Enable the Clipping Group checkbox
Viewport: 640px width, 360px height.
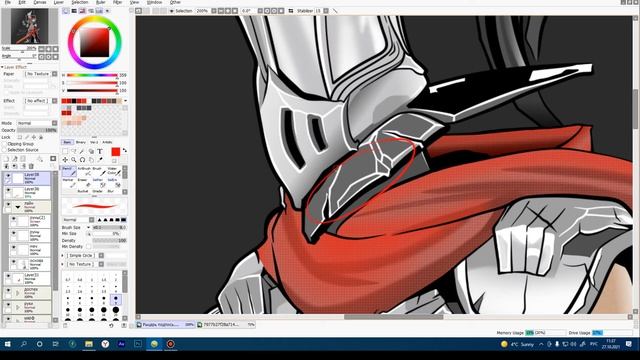click(4, 144)
